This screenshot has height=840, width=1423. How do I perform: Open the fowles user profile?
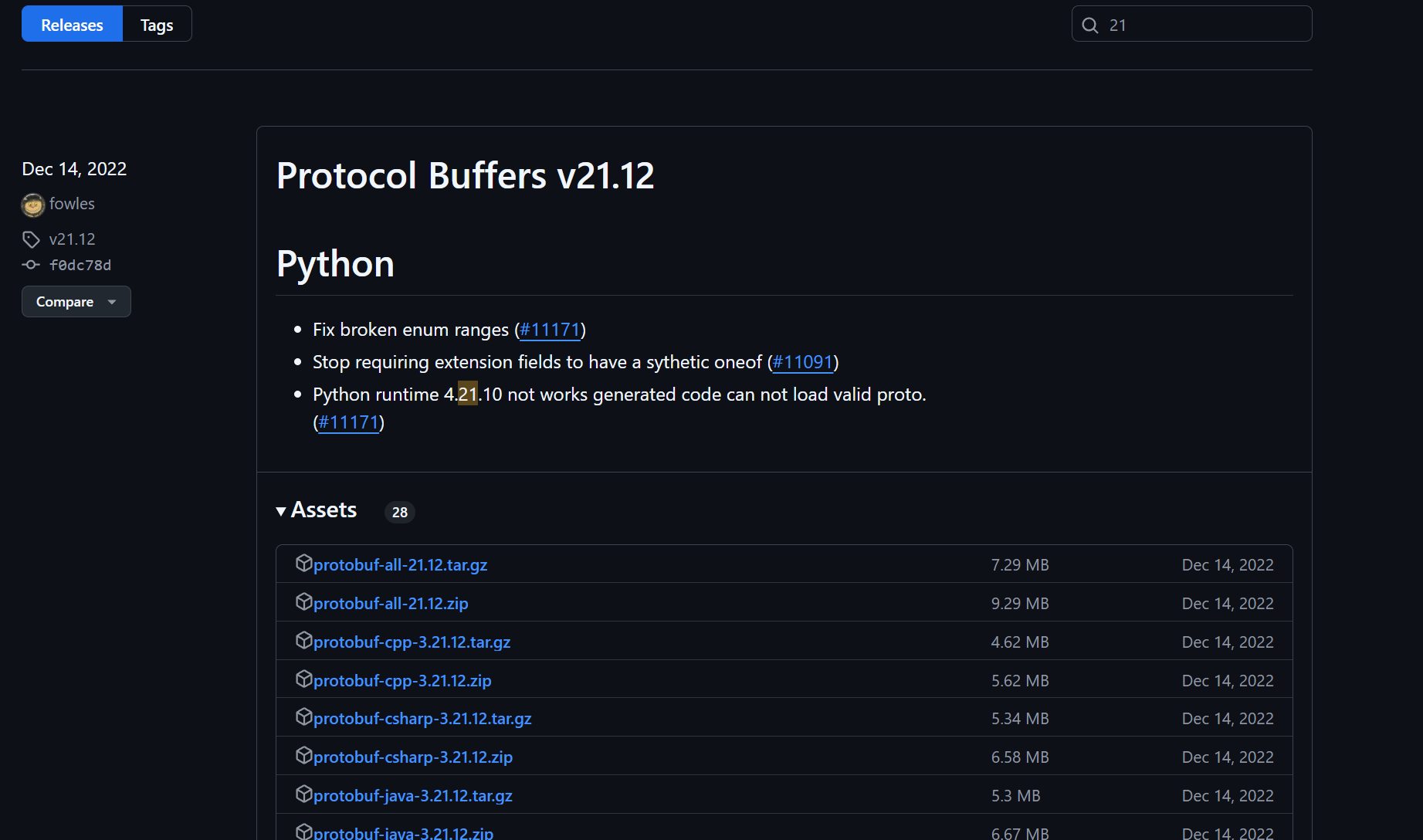(72, 204)
